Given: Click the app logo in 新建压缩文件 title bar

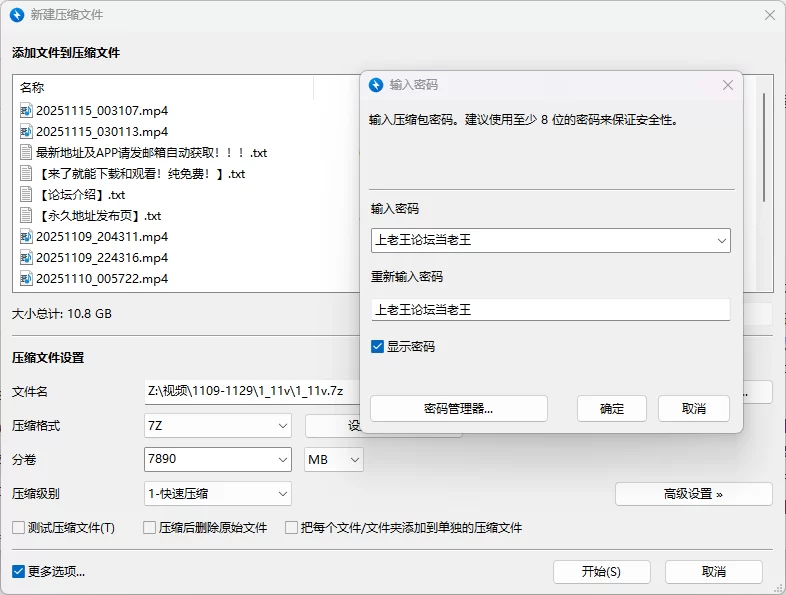Looking at the screenshot, I should click(17, 15).
